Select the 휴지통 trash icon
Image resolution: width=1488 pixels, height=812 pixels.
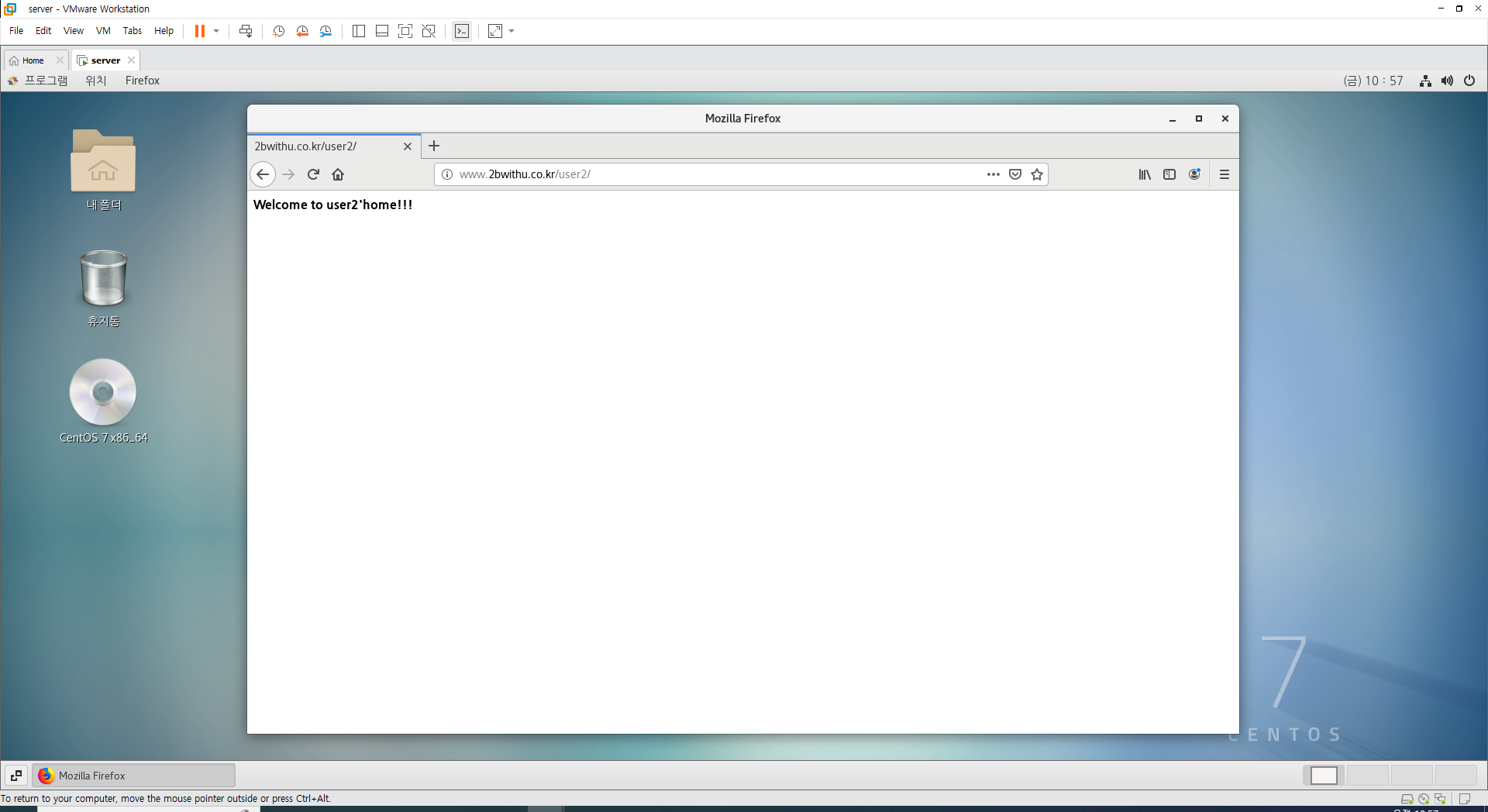(103, 287)
